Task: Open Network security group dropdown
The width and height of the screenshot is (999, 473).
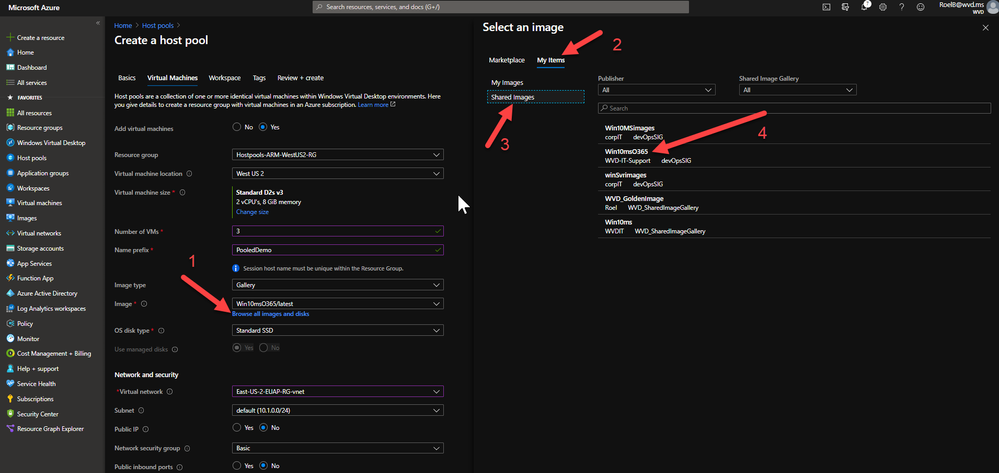Action: [x=338, y=448]
